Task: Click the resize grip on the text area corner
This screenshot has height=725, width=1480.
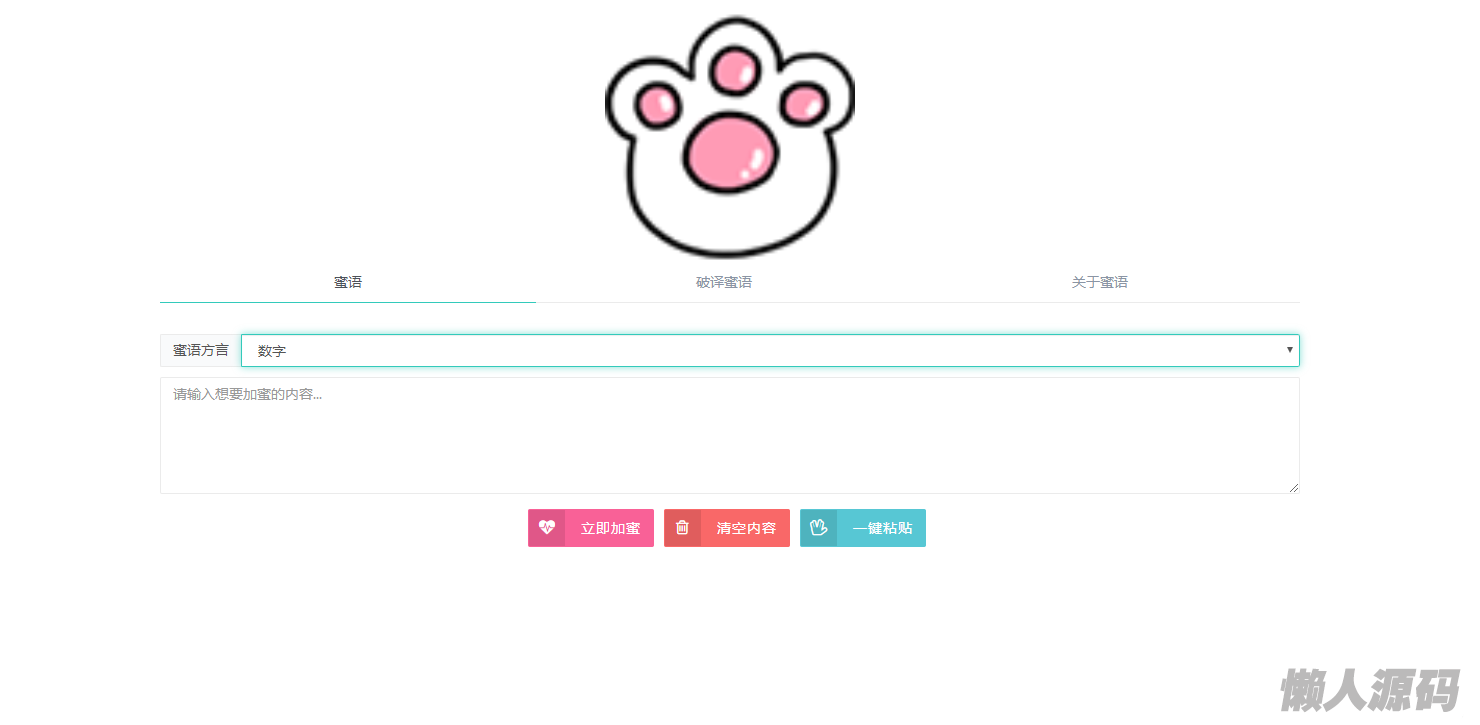Action: [1293, 487]
